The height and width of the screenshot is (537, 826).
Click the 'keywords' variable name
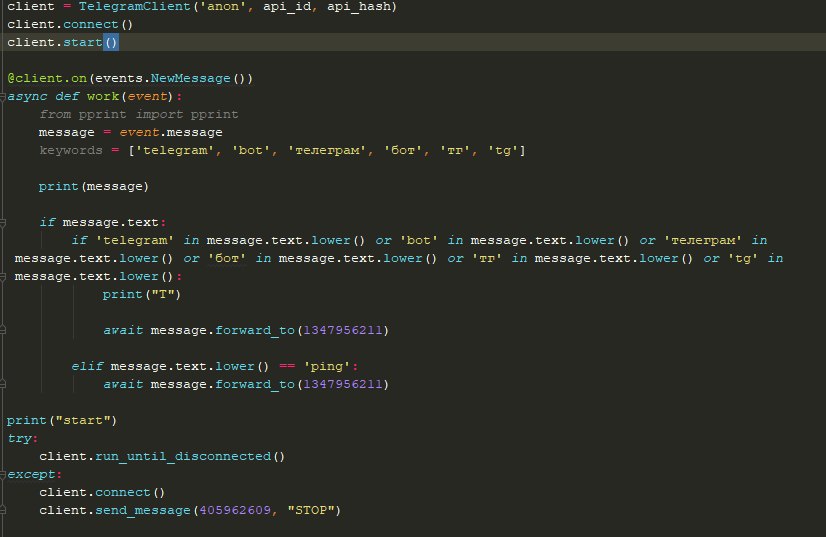(71, 150)
